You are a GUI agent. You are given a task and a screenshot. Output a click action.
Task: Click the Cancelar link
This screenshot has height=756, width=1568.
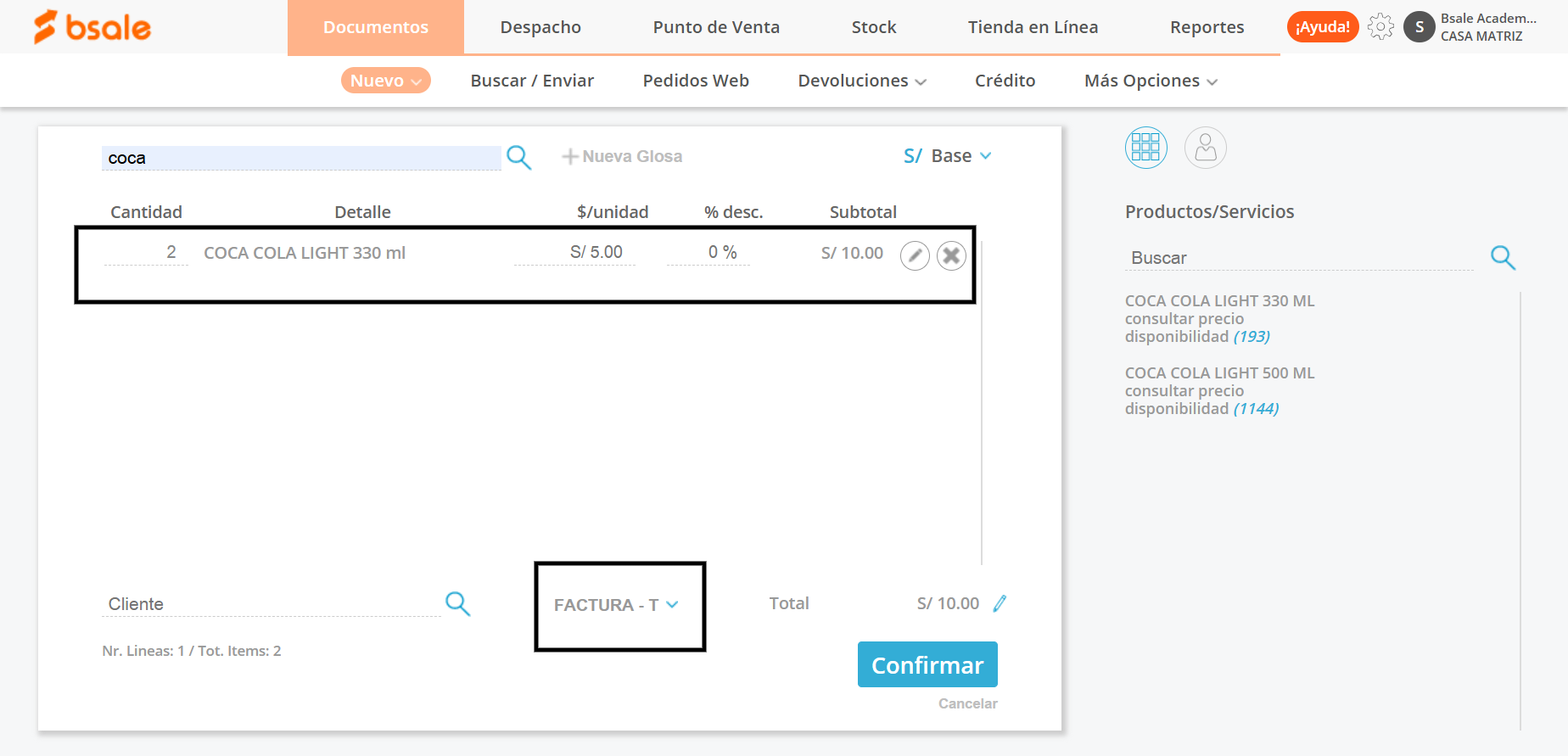tap(967, 703)
